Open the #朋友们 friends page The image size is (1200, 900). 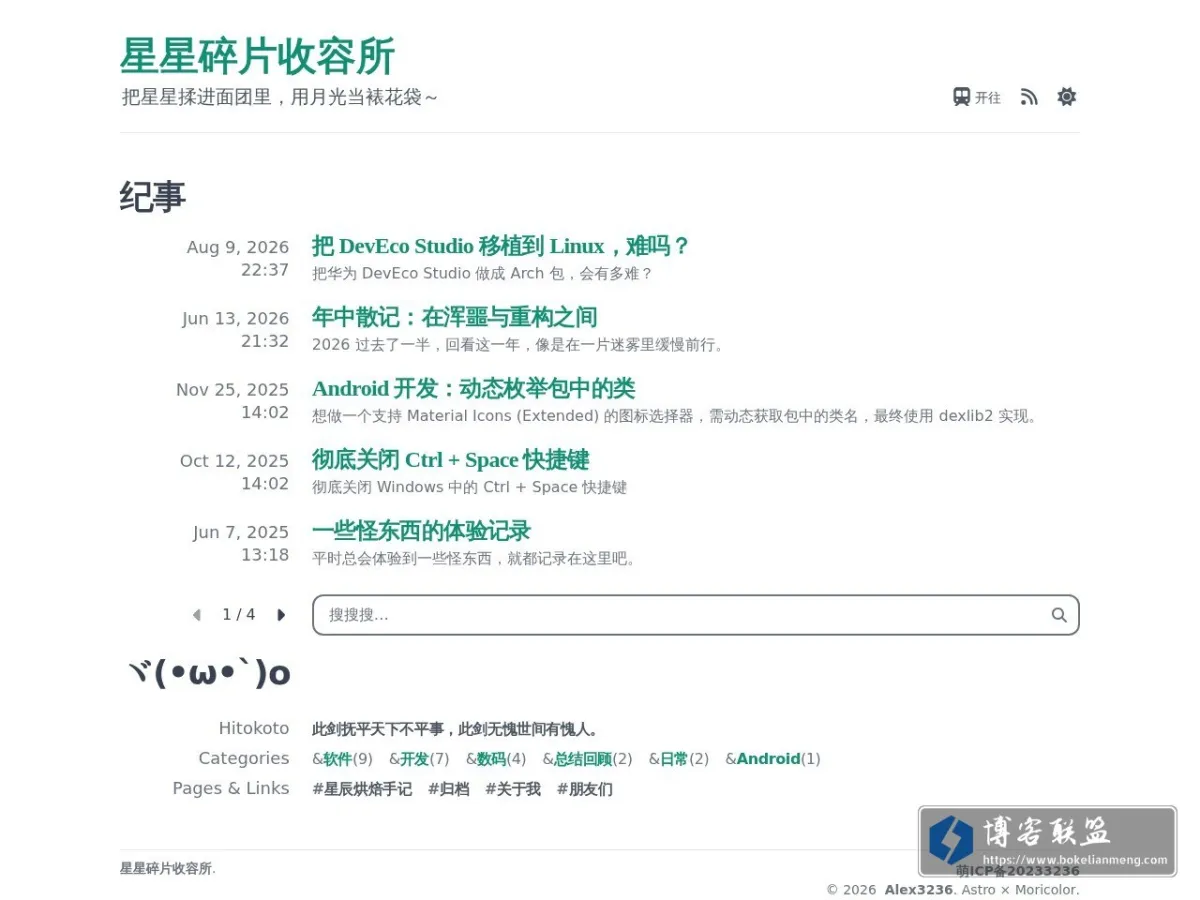pyautogui.click(x=585, y=789)
